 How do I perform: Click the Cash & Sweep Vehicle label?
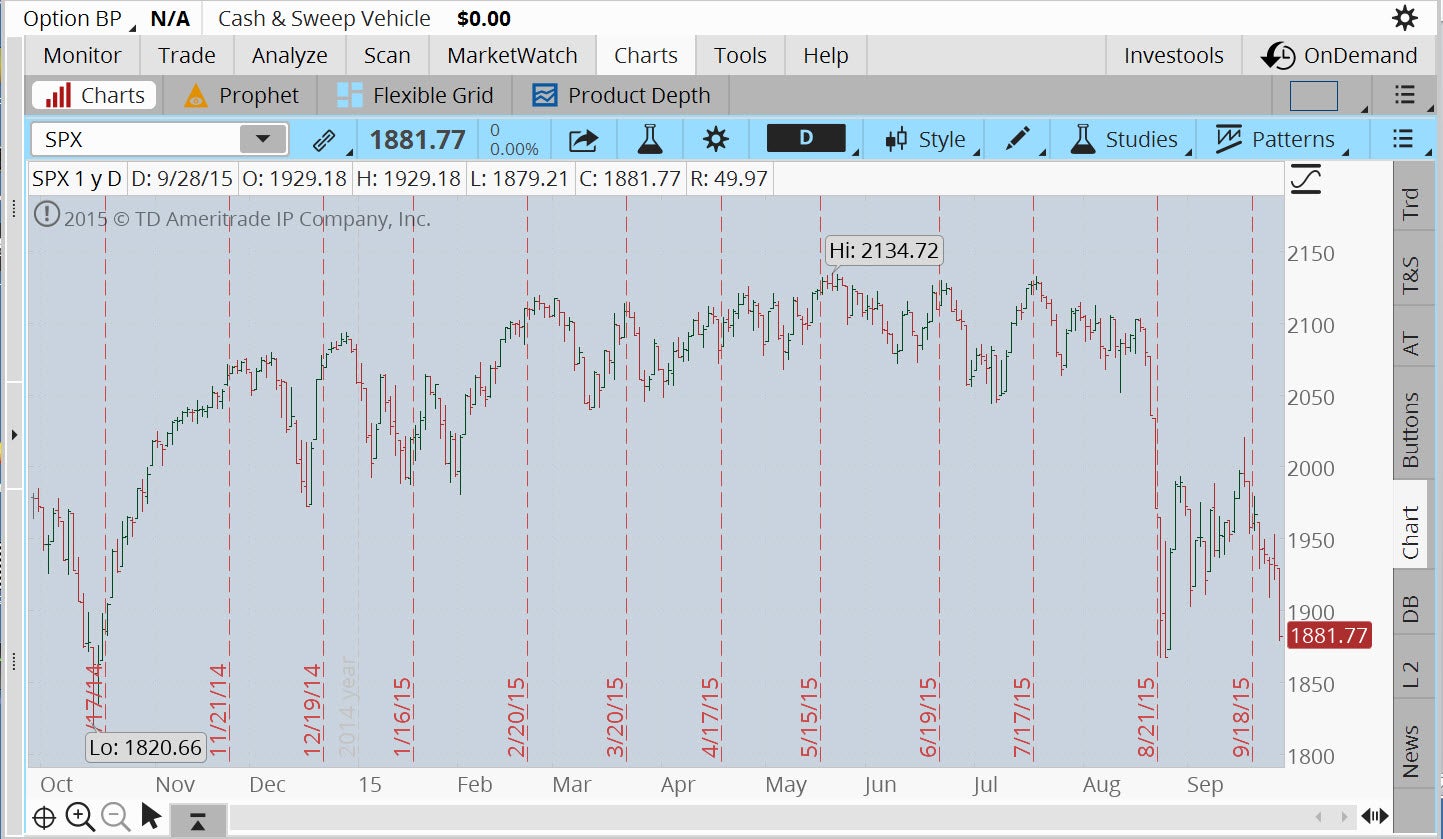(324, 18)
